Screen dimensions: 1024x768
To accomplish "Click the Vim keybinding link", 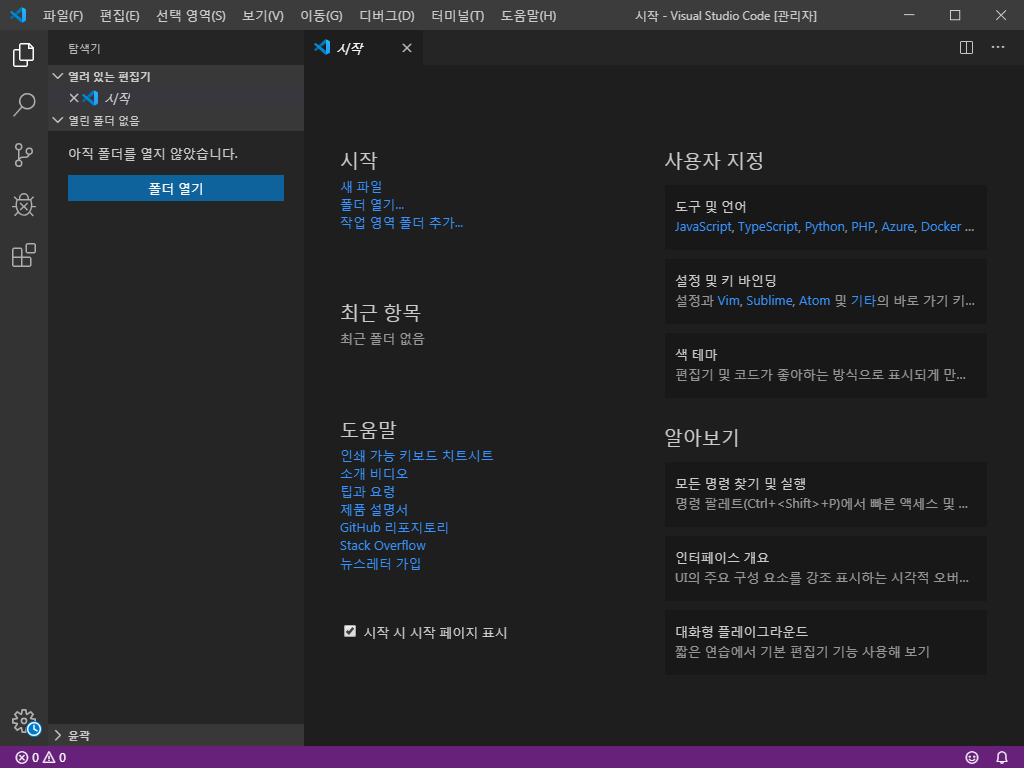I will [729, 300].
